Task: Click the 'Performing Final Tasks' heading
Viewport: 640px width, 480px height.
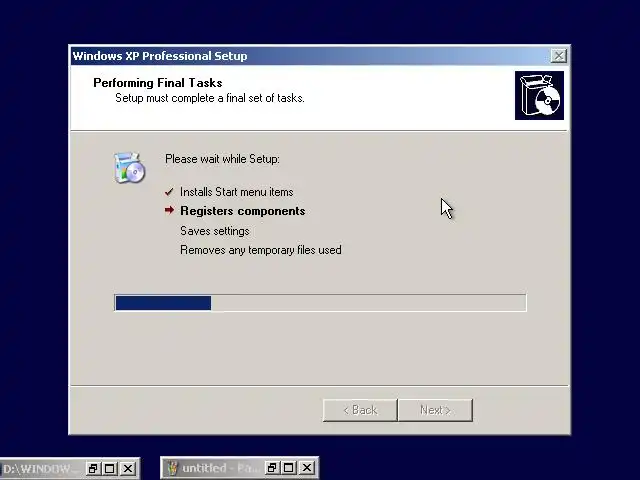Action: pyautogui.click(x=158, y=83)
